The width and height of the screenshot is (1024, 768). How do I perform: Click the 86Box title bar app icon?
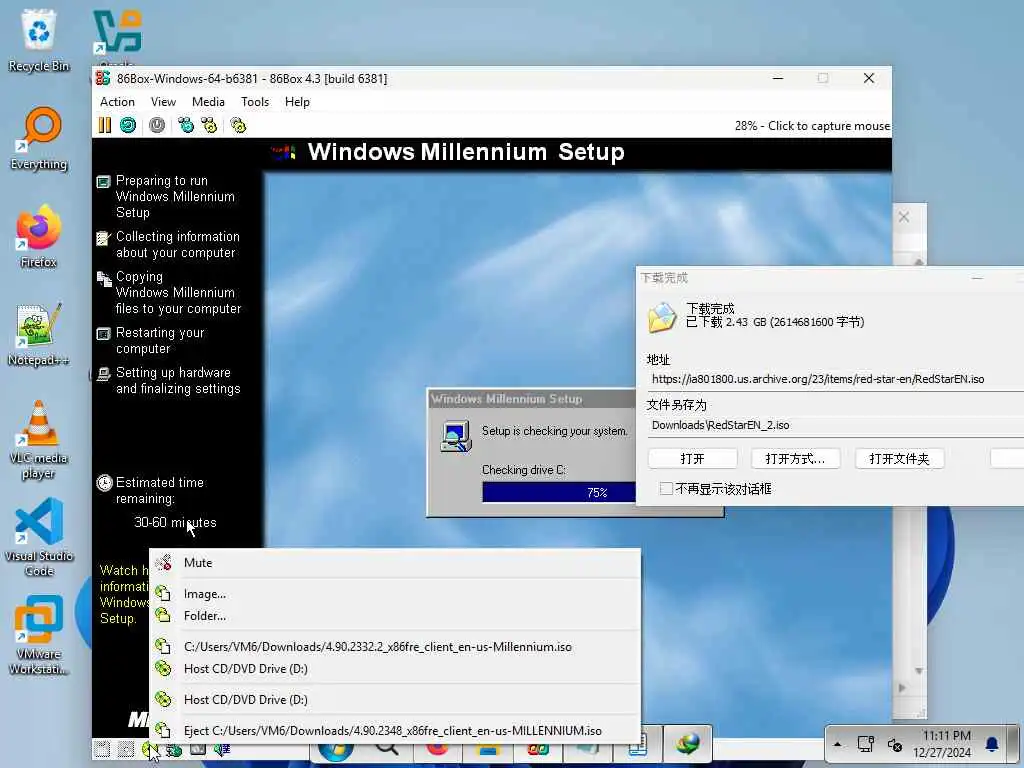point(103,78)
